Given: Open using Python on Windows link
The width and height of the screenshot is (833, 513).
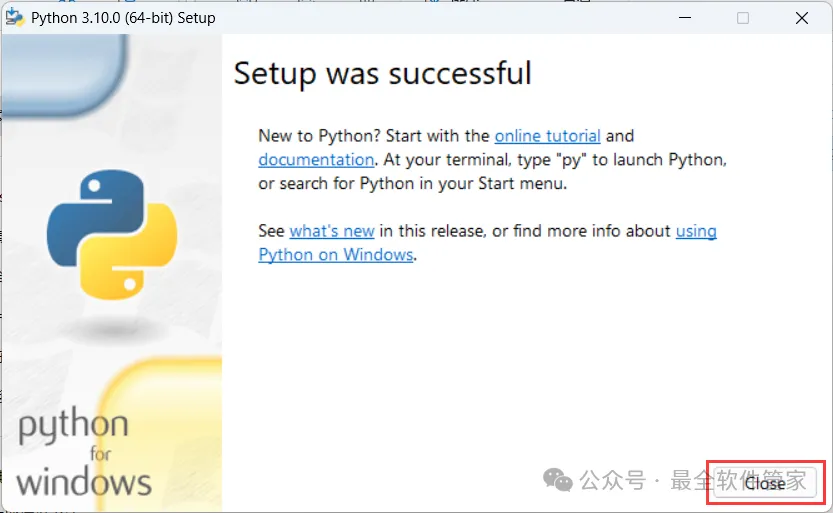Looking at the screenshot, I should [x=336, y=255].
